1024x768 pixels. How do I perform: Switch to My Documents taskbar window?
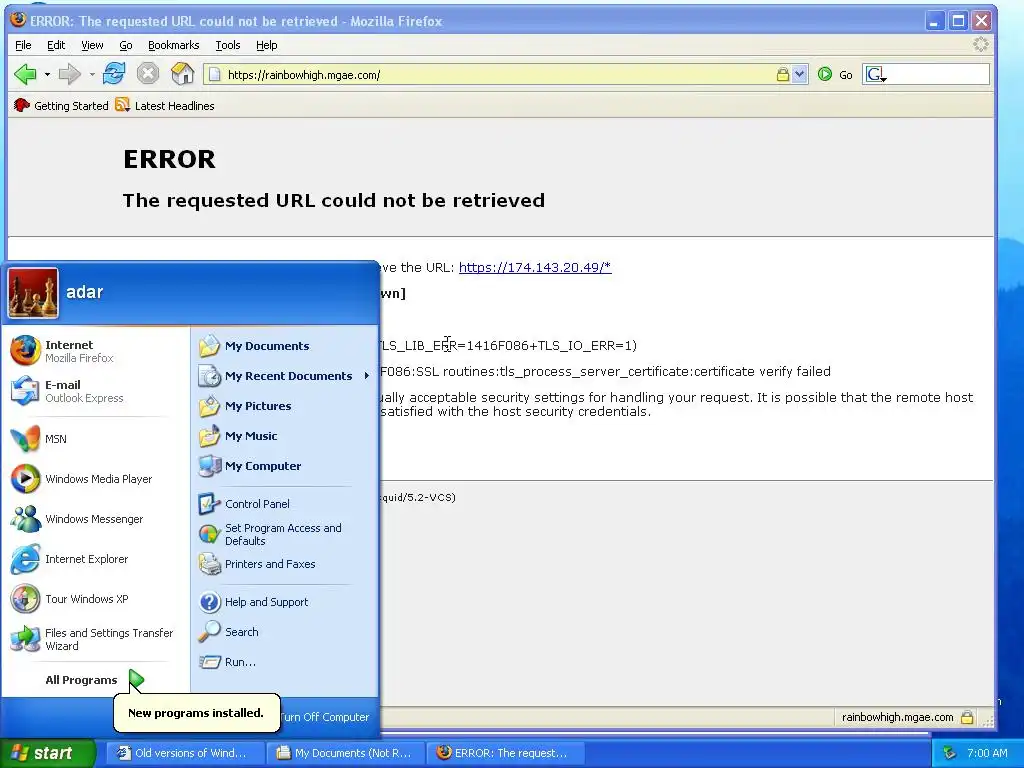click(346, 753)
